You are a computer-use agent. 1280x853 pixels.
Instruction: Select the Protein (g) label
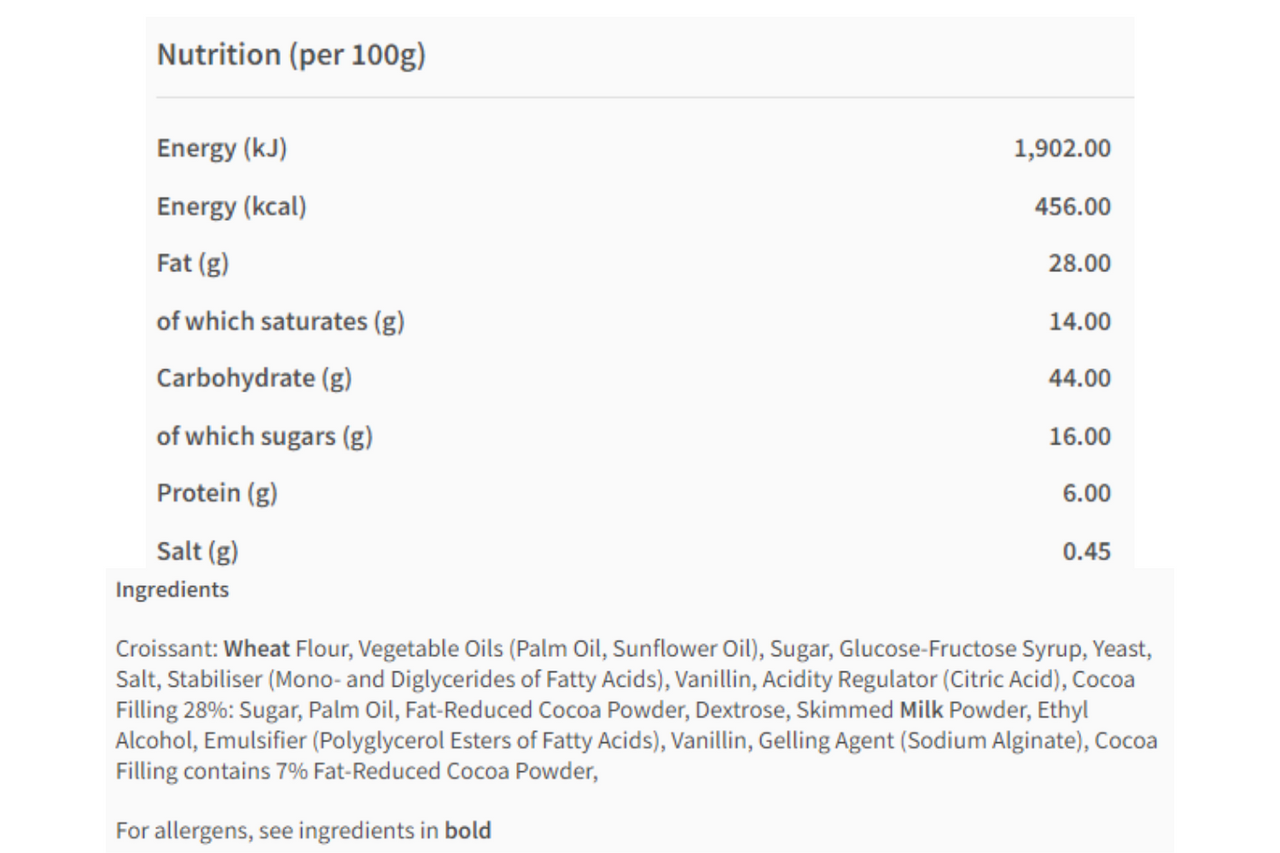[x=217, y=494]
